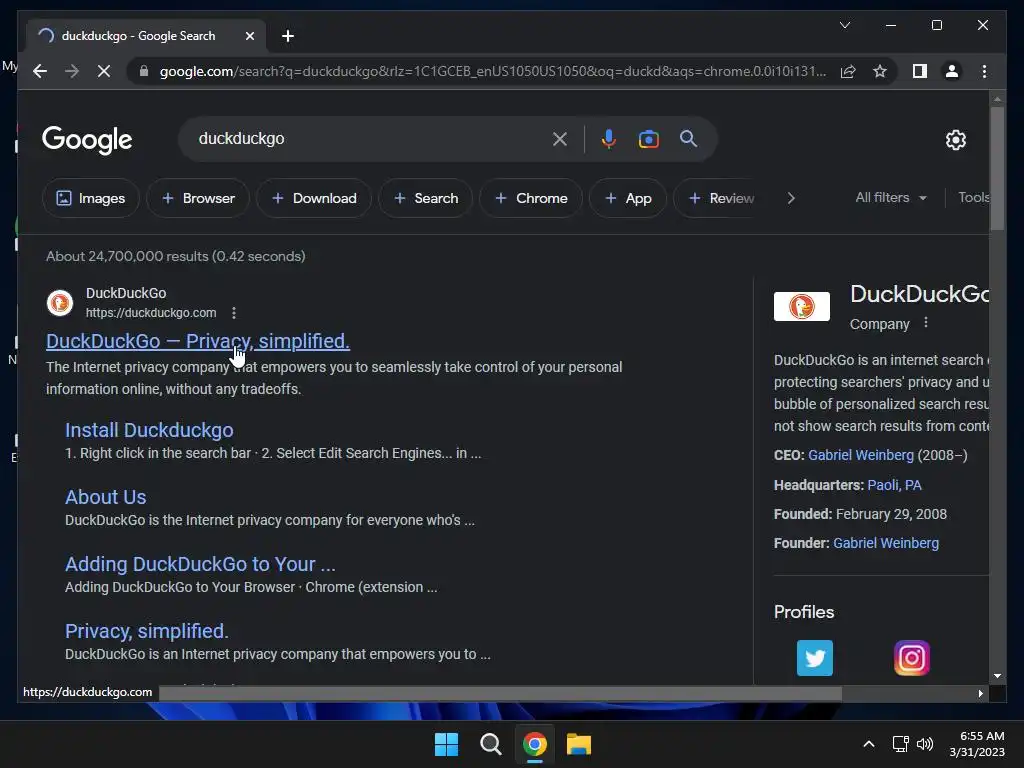The height and width of the screenshot is (768, 1024).
Task: Bookmark this page with the star icon
Action: (x=880, y=71)
